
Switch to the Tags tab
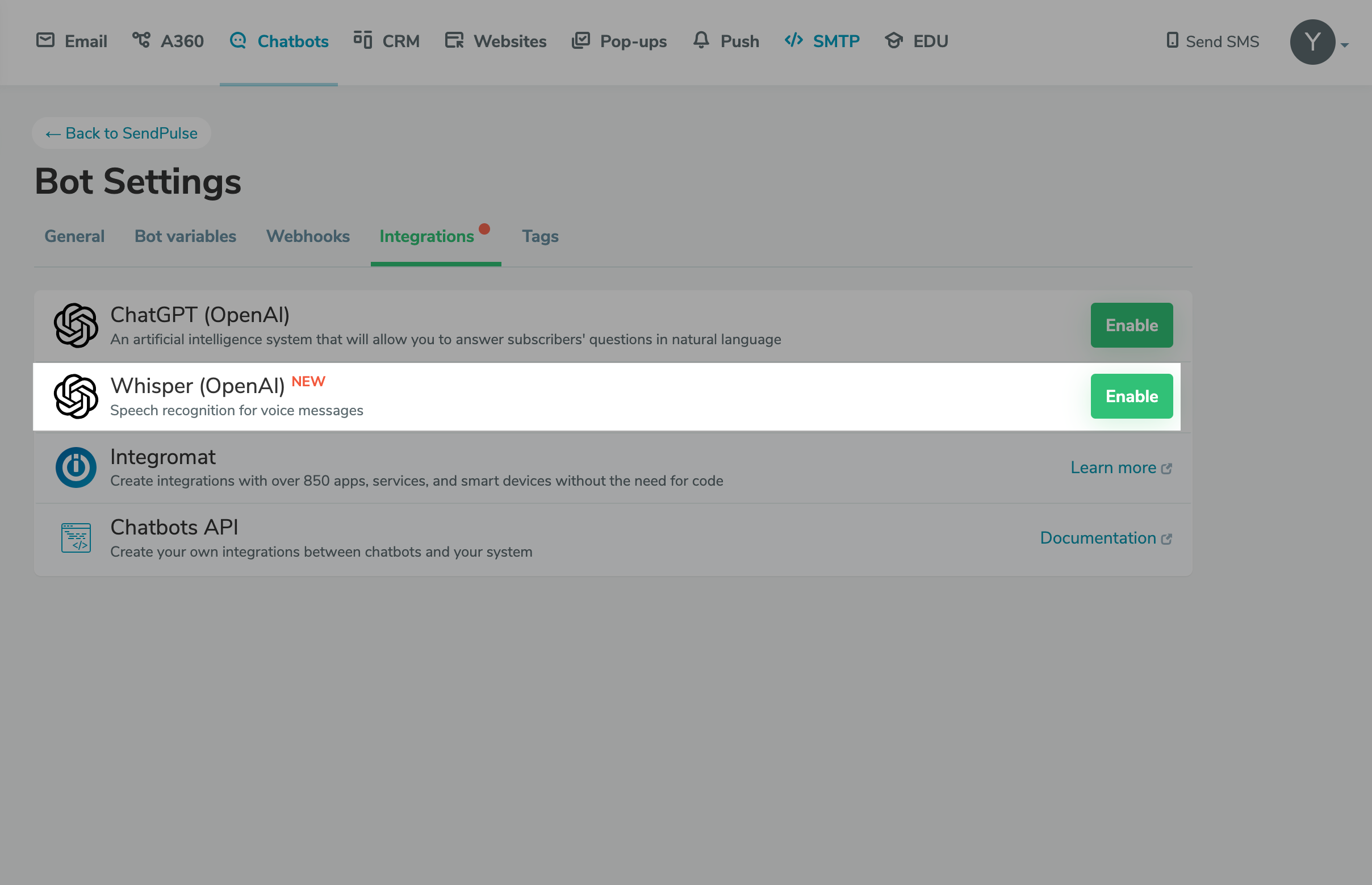(539, 236)
